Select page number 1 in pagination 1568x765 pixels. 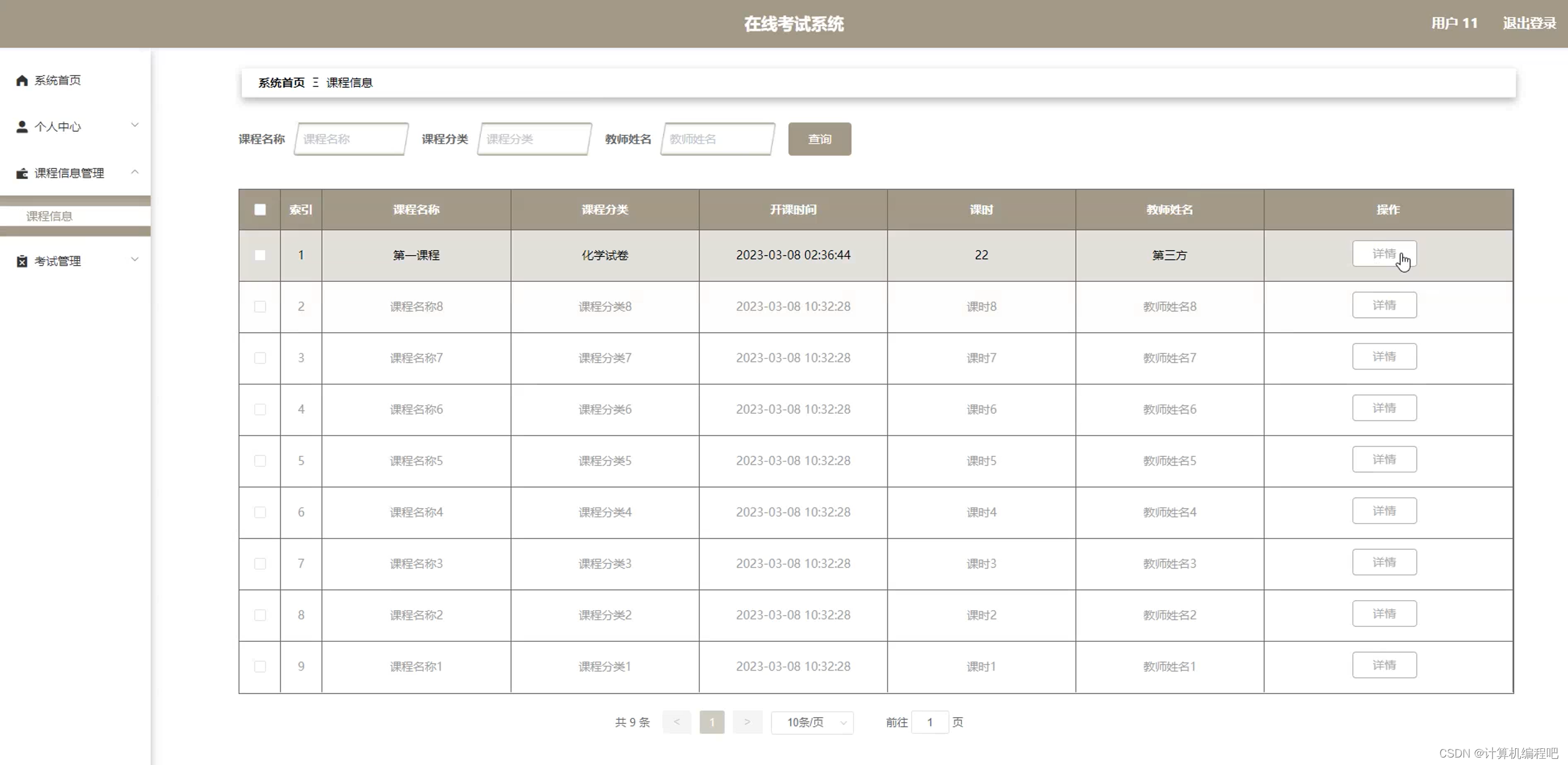coord(712,722)
